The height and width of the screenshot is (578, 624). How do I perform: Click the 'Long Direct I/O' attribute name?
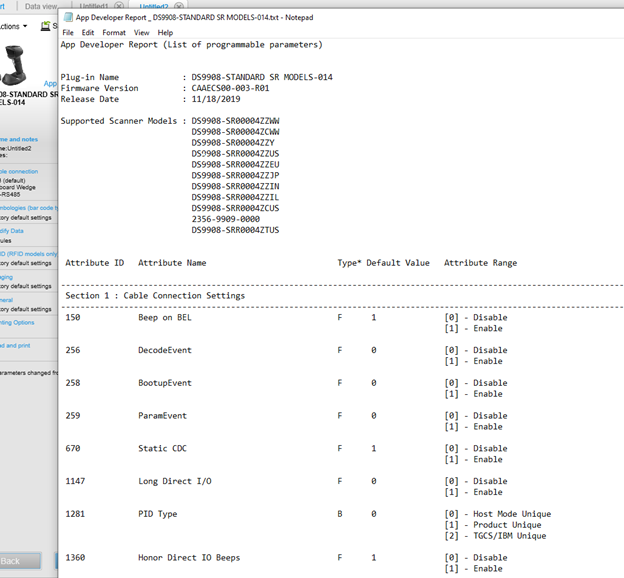coord(175,481)
